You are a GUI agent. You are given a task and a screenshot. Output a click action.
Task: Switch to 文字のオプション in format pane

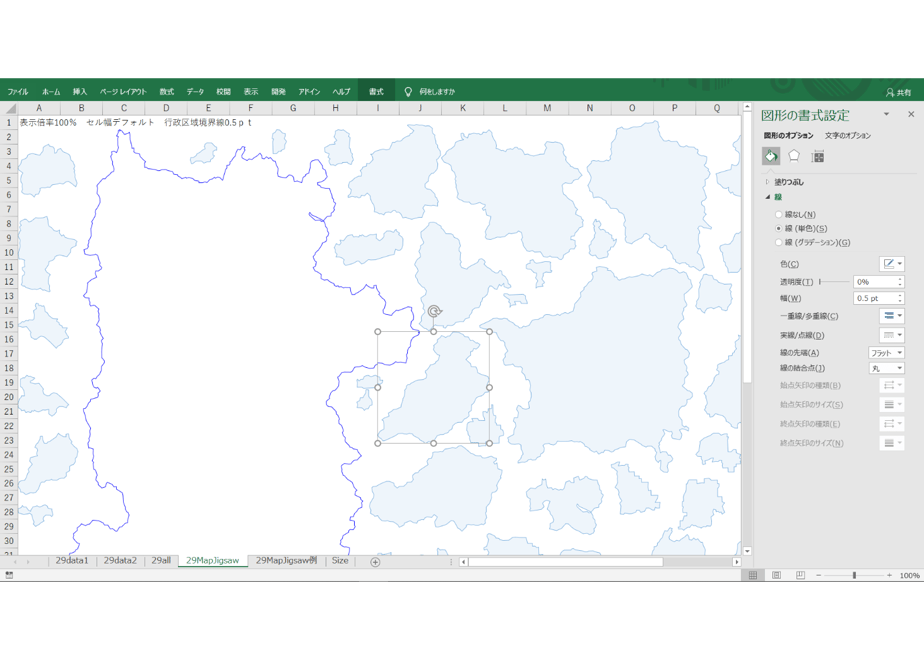pos(847,136)
